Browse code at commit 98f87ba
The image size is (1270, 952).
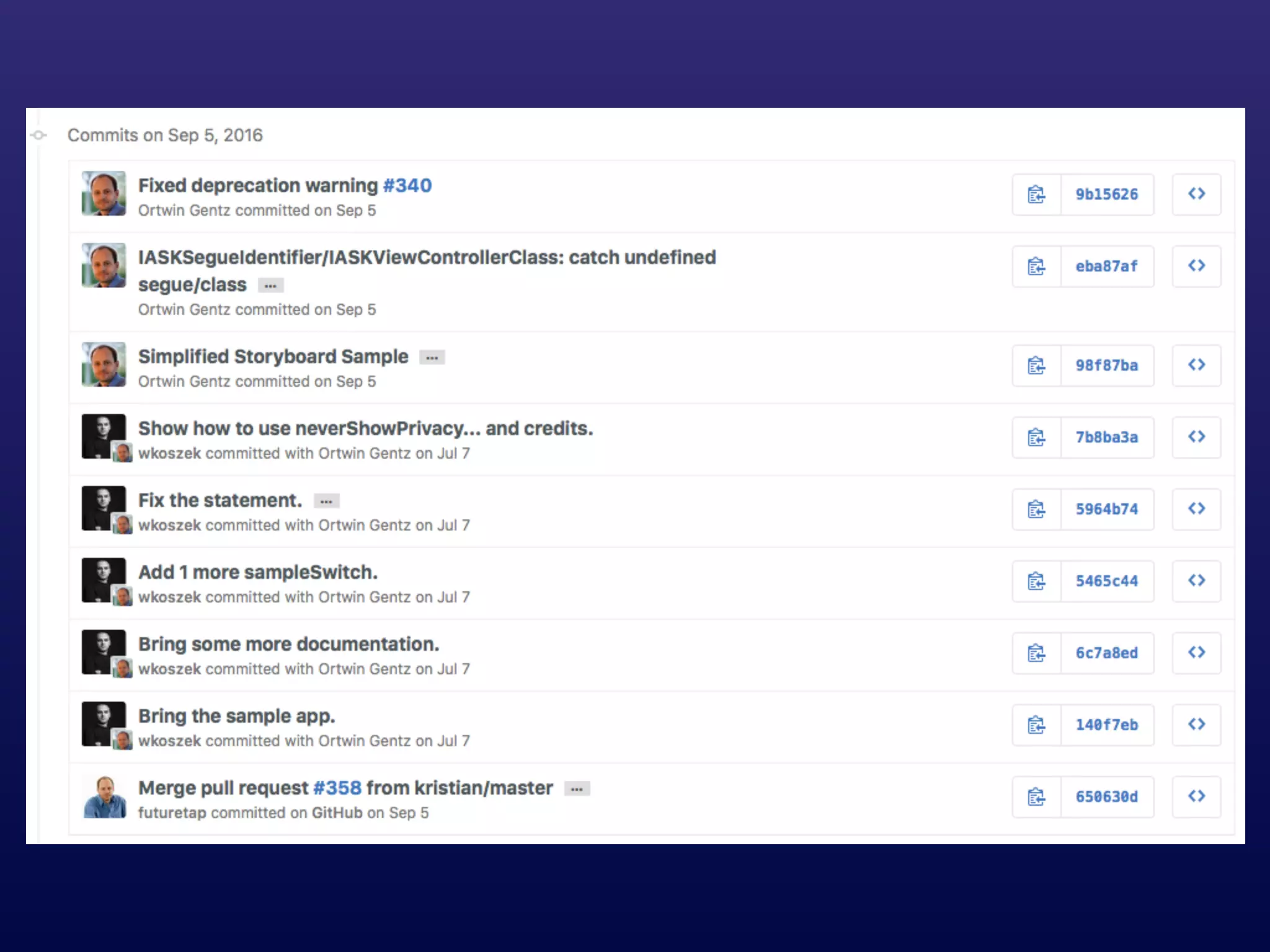click(1196, 366)
